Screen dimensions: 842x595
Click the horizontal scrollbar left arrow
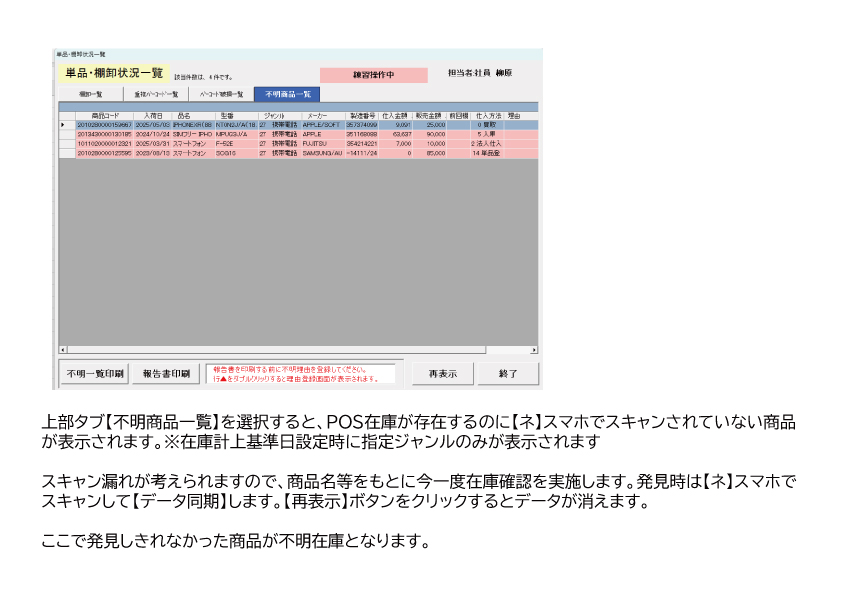pos(63,350)
